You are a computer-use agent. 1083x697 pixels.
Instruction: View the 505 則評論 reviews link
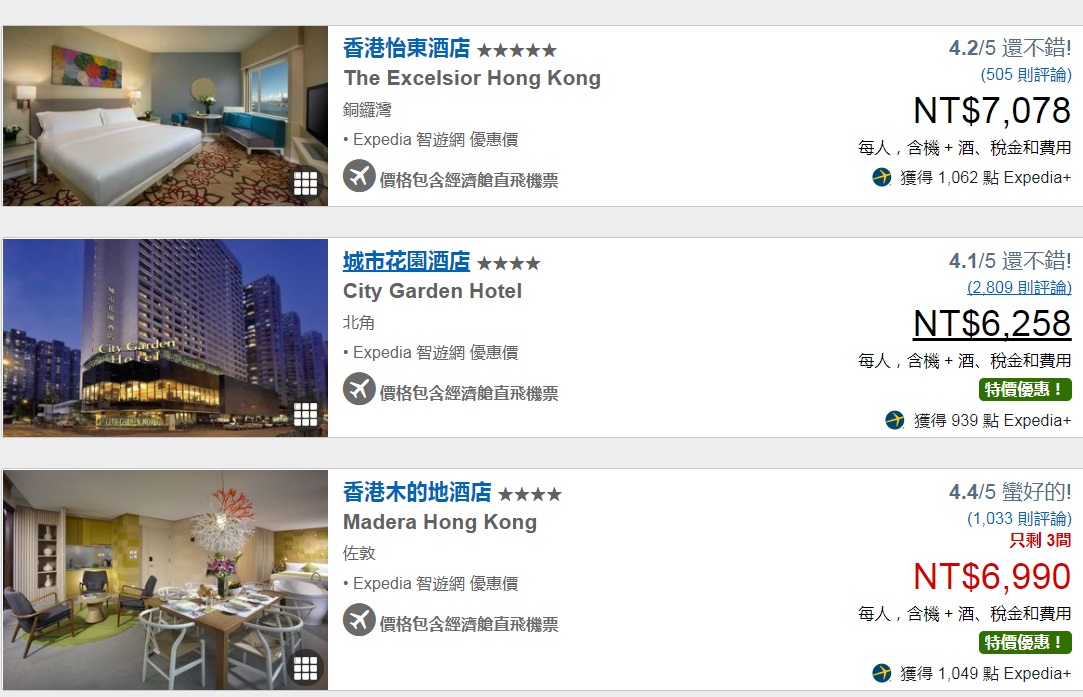[x=1026, y=75]
